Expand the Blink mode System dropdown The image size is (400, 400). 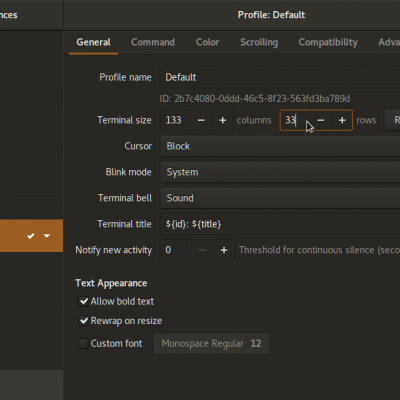point(280,172)
